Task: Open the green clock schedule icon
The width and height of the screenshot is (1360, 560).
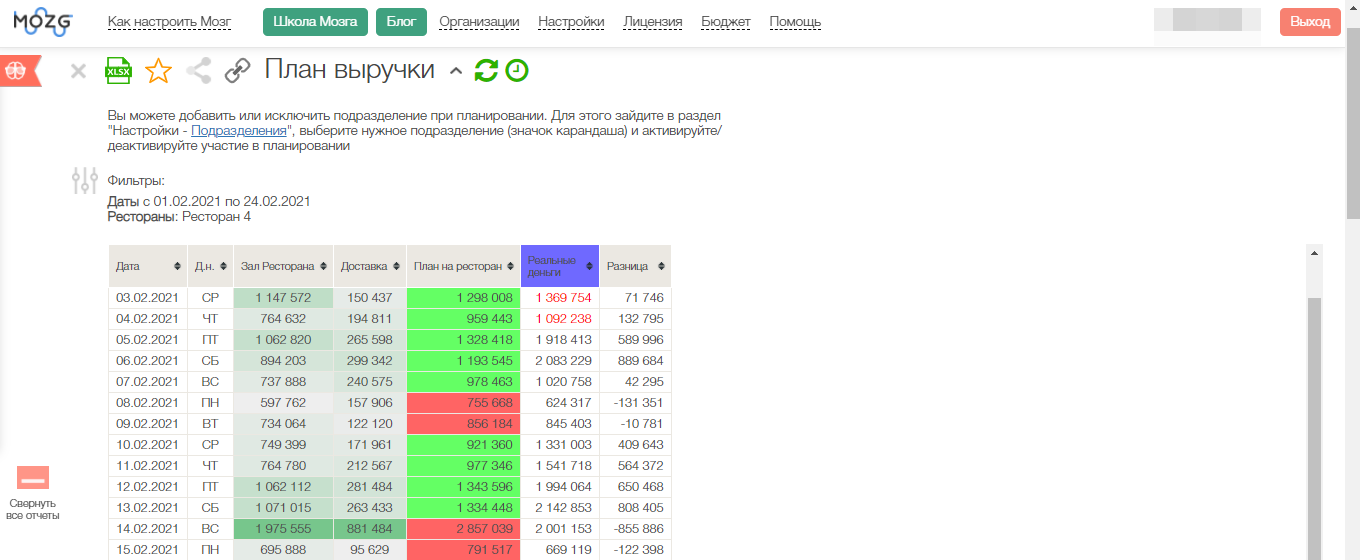Action: [516, 70]
